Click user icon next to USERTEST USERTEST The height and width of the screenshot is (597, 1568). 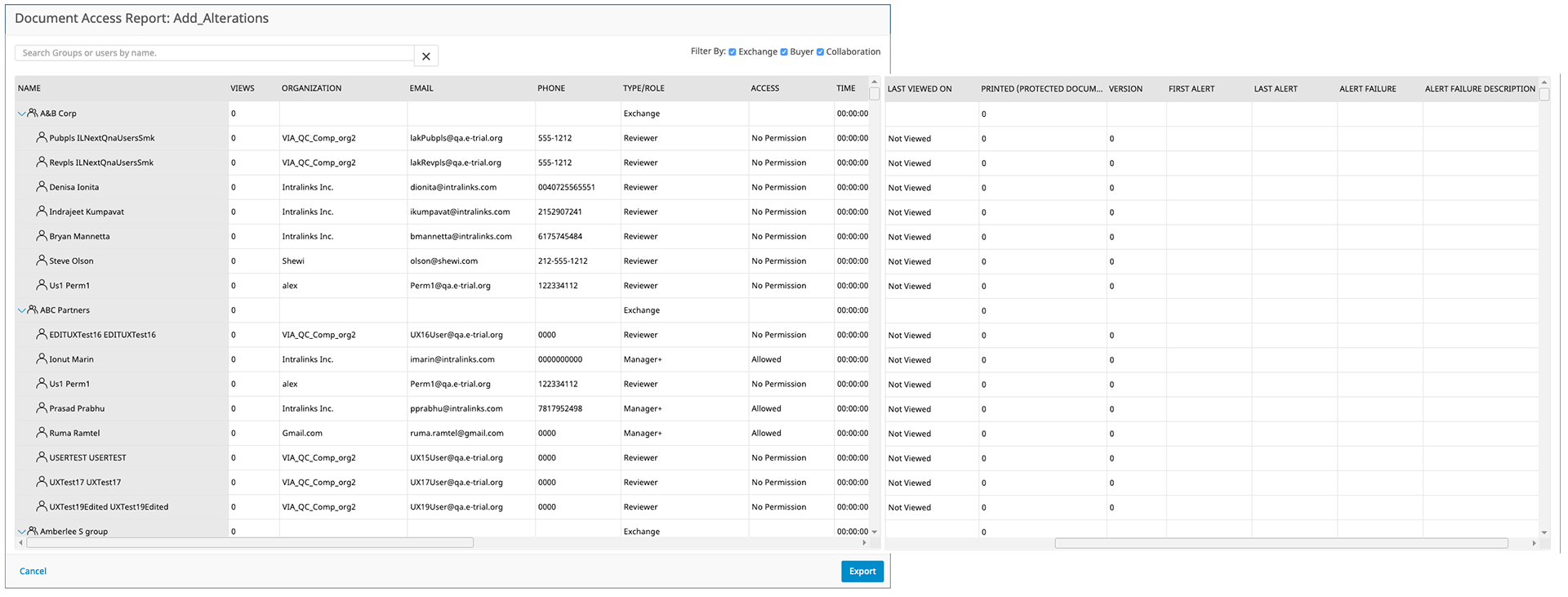tap(42, 457)
